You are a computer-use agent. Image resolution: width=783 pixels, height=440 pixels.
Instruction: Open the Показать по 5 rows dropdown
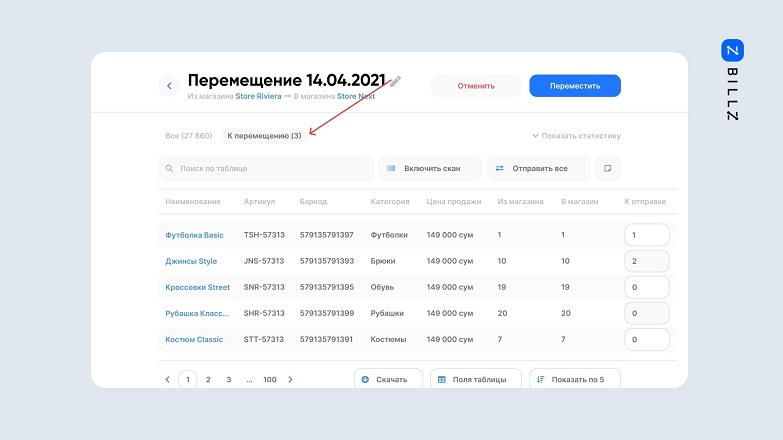pyautogui.click(x=574, y=380)
